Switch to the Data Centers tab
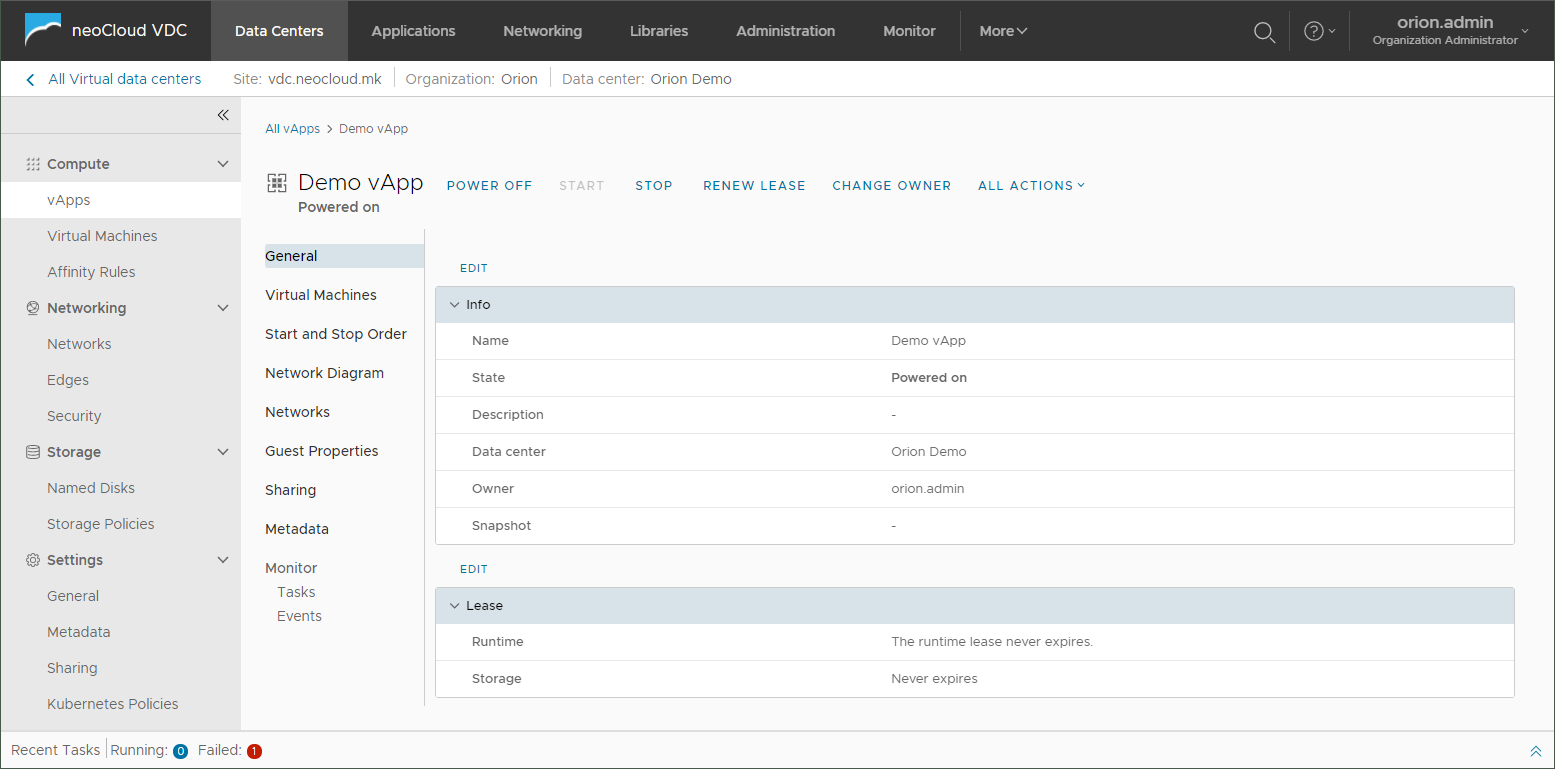The height and width of the screenshot is (769, 1555). pos(279,31)
